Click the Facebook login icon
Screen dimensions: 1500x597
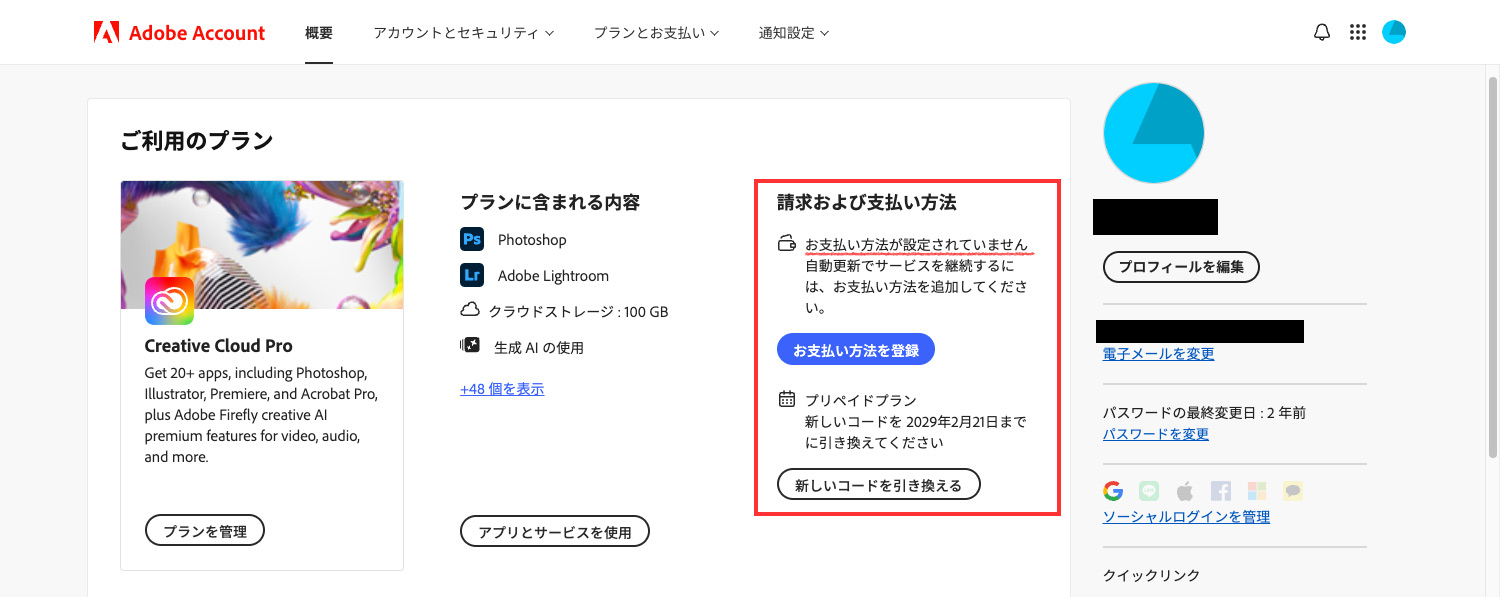point(1221,491)
